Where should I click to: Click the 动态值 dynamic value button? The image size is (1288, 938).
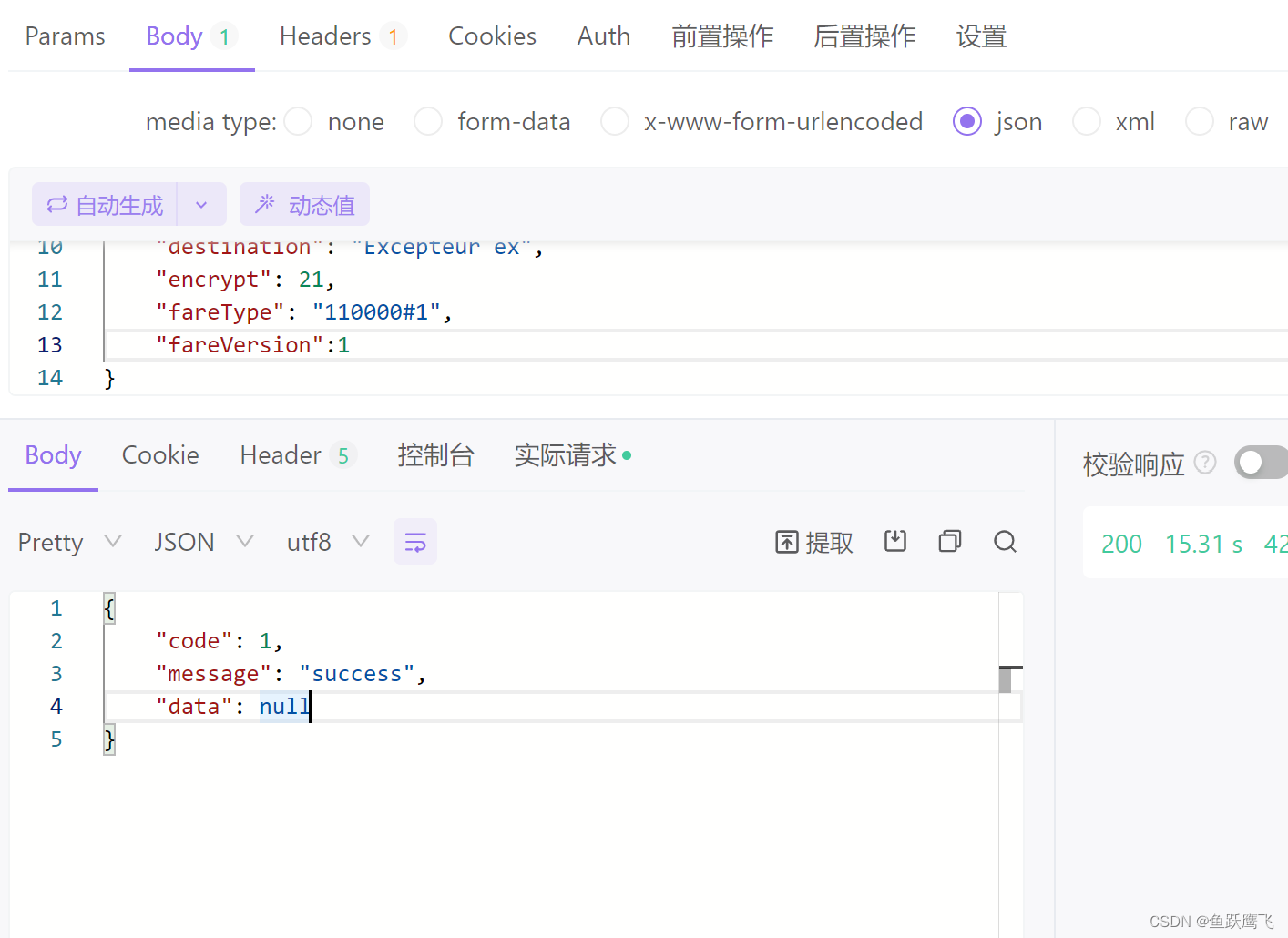point(304,205)
